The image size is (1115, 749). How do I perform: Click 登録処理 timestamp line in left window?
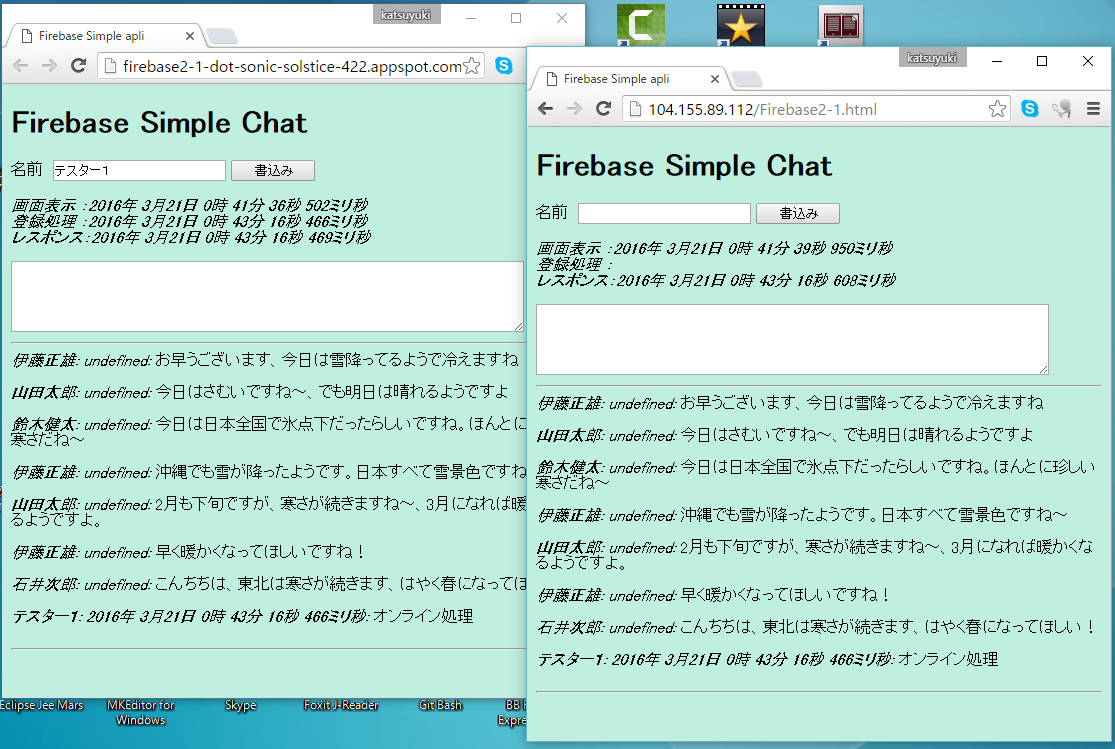(x=190, y=221)
